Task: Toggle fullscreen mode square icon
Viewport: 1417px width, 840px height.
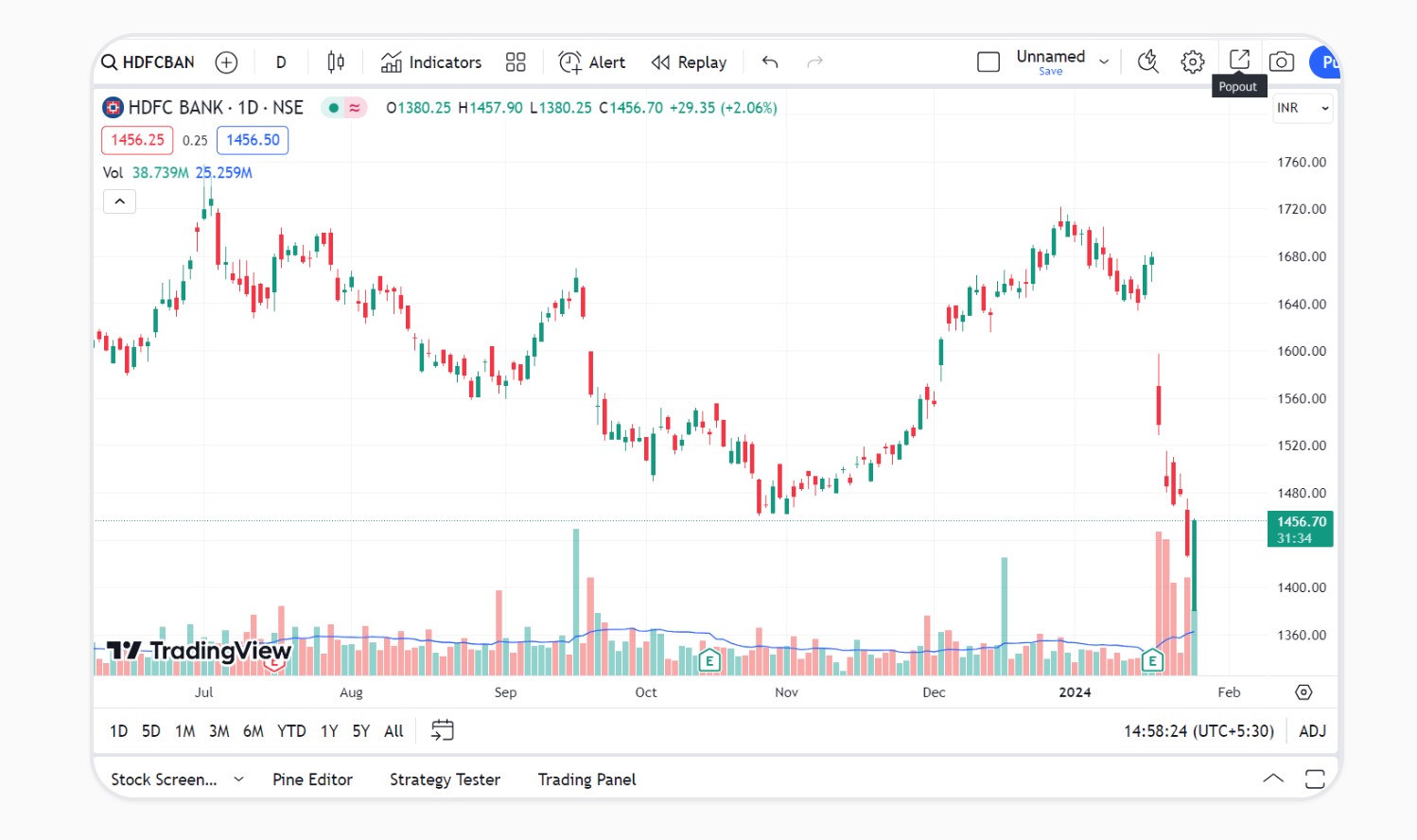Action: click(988, 62)
